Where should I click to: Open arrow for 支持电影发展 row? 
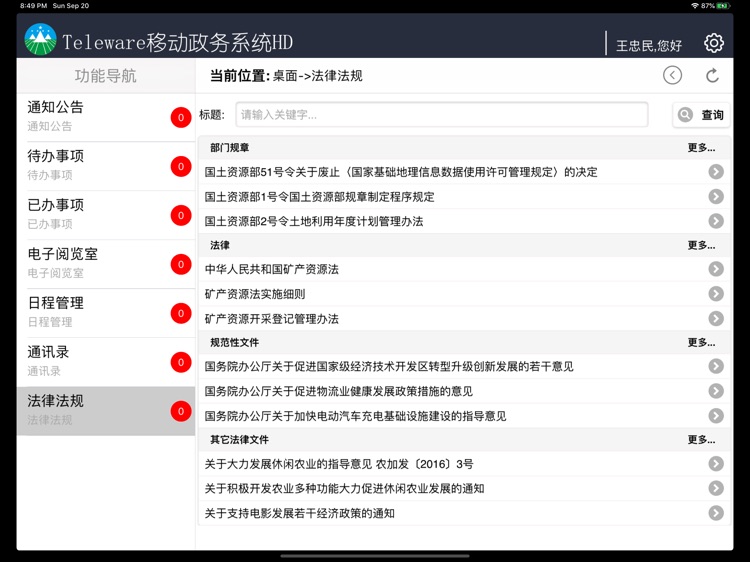coord(716,513)
